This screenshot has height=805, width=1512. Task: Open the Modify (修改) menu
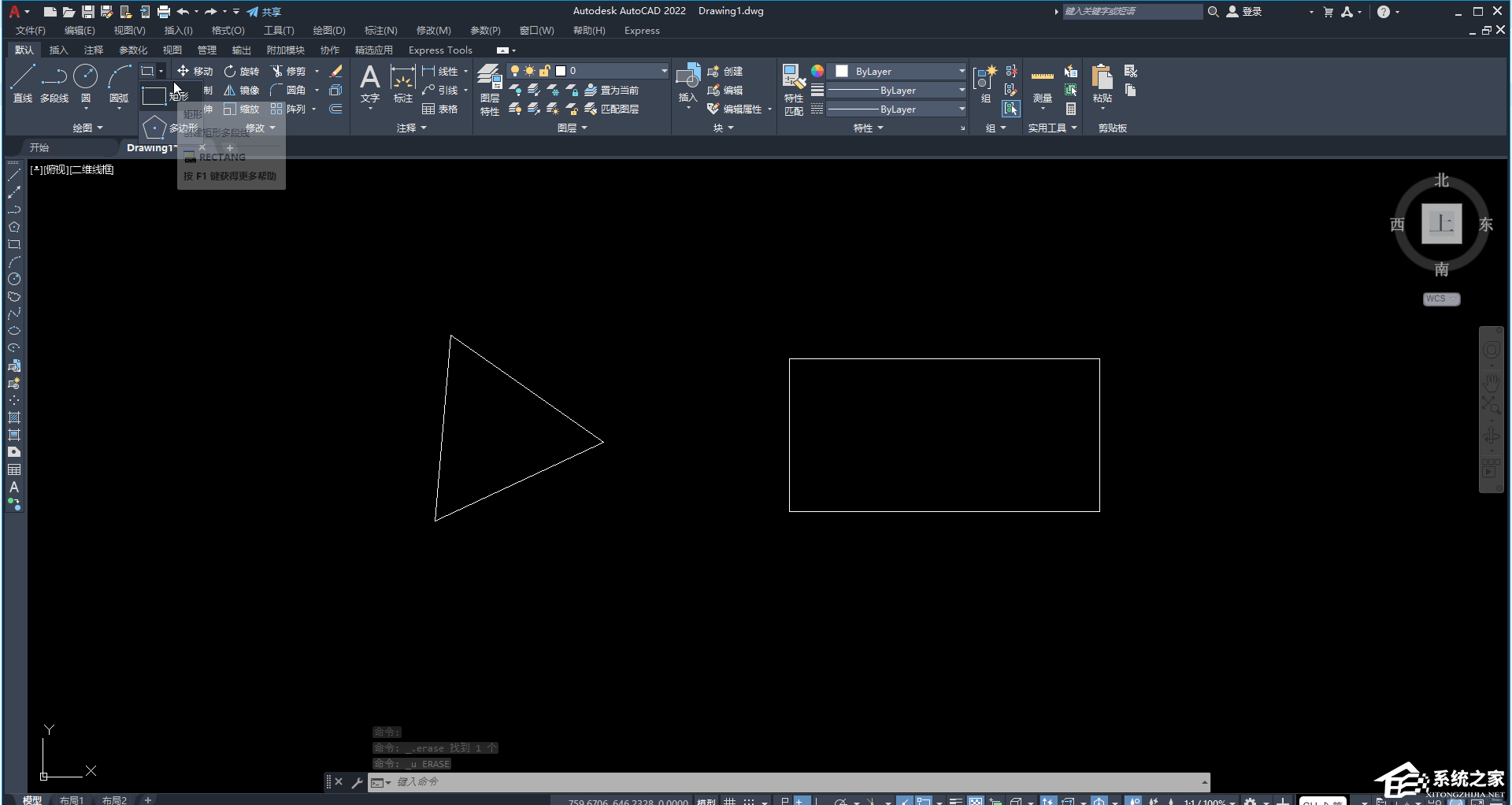pyautogui.click(x=433, y=31)
